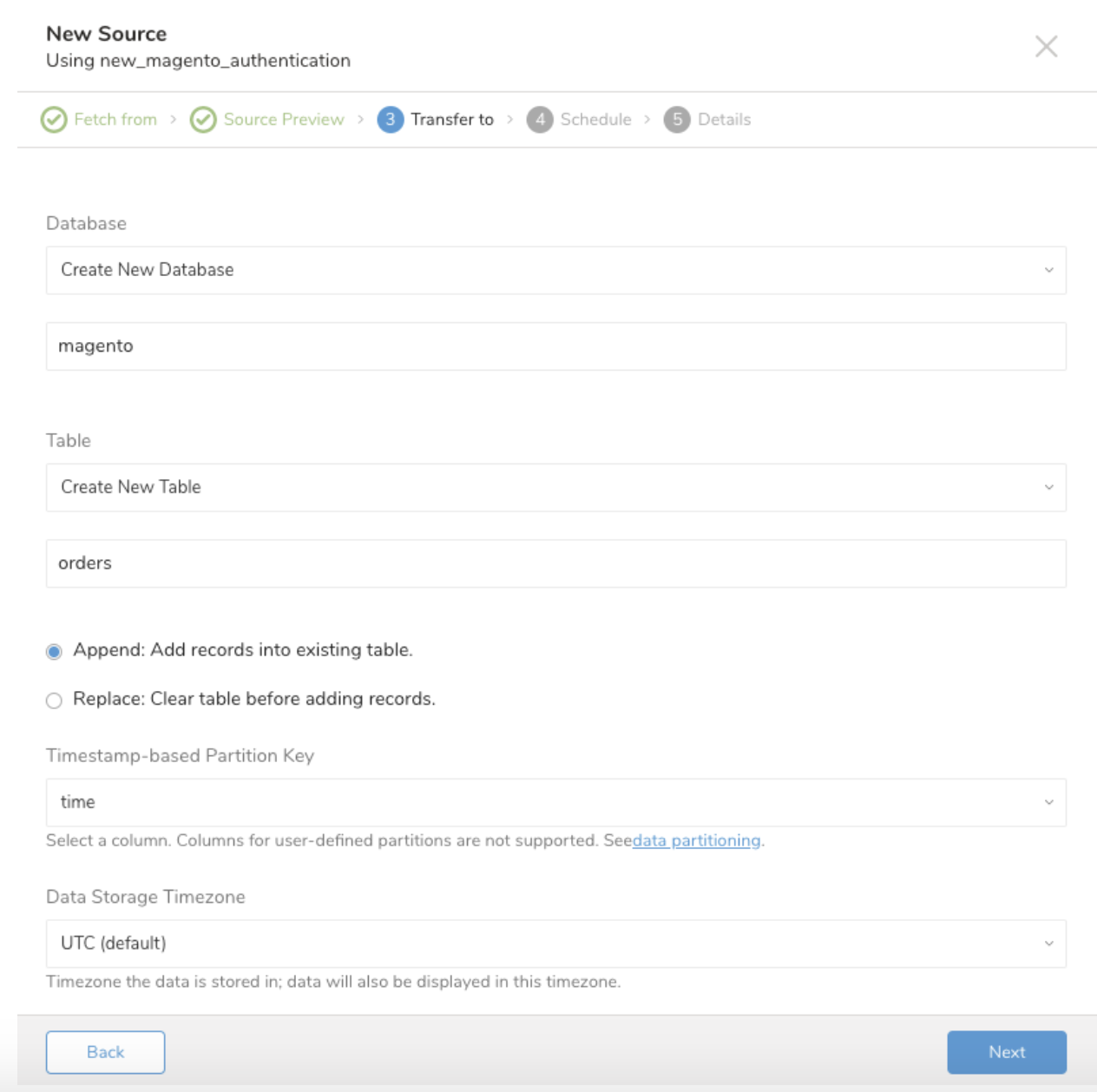Click the Source Preview checkmark icon

203,120
